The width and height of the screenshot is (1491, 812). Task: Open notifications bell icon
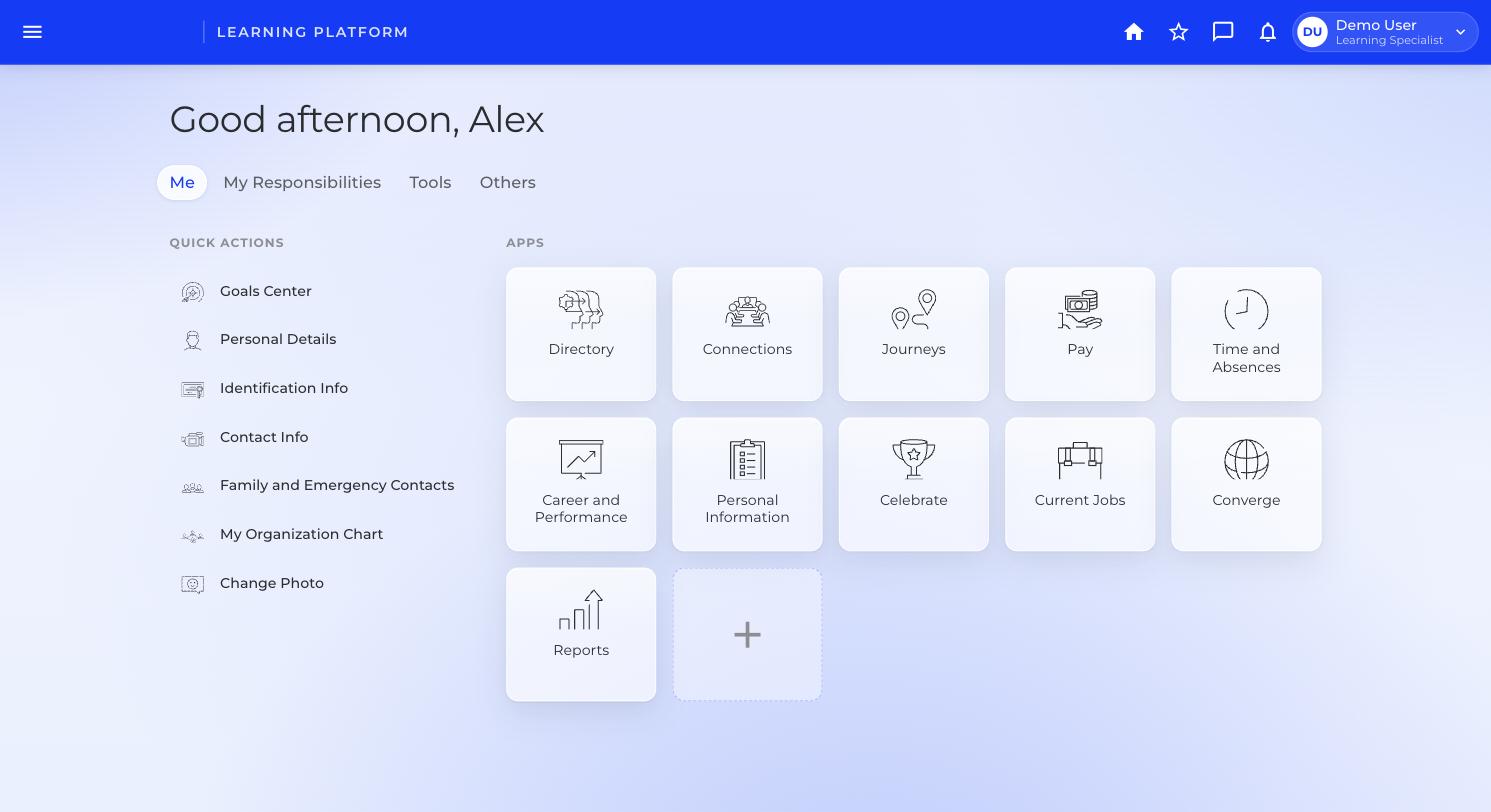coord(1268,32)
